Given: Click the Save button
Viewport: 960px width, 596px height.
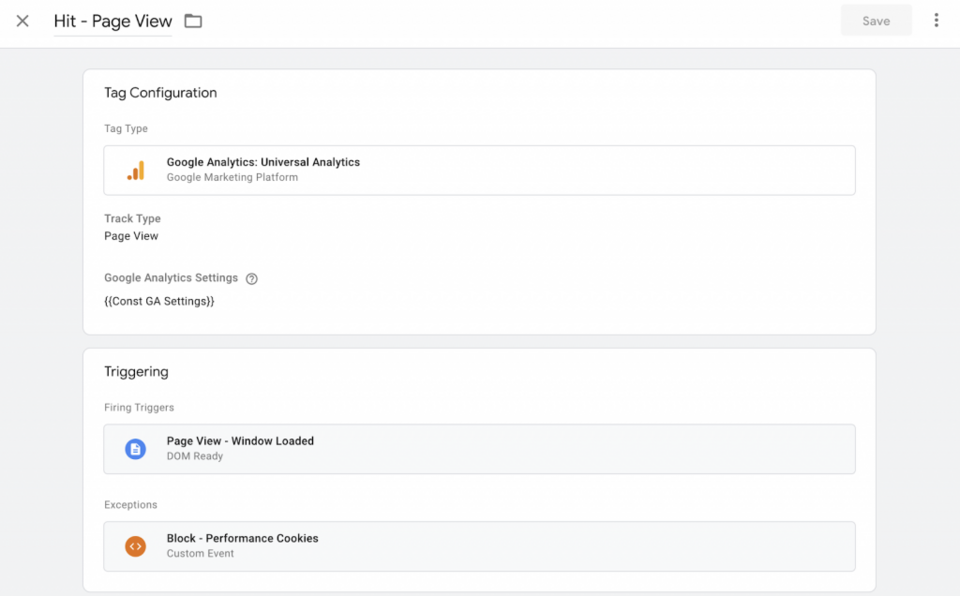Looking at the screenshot, I should 876,21.
